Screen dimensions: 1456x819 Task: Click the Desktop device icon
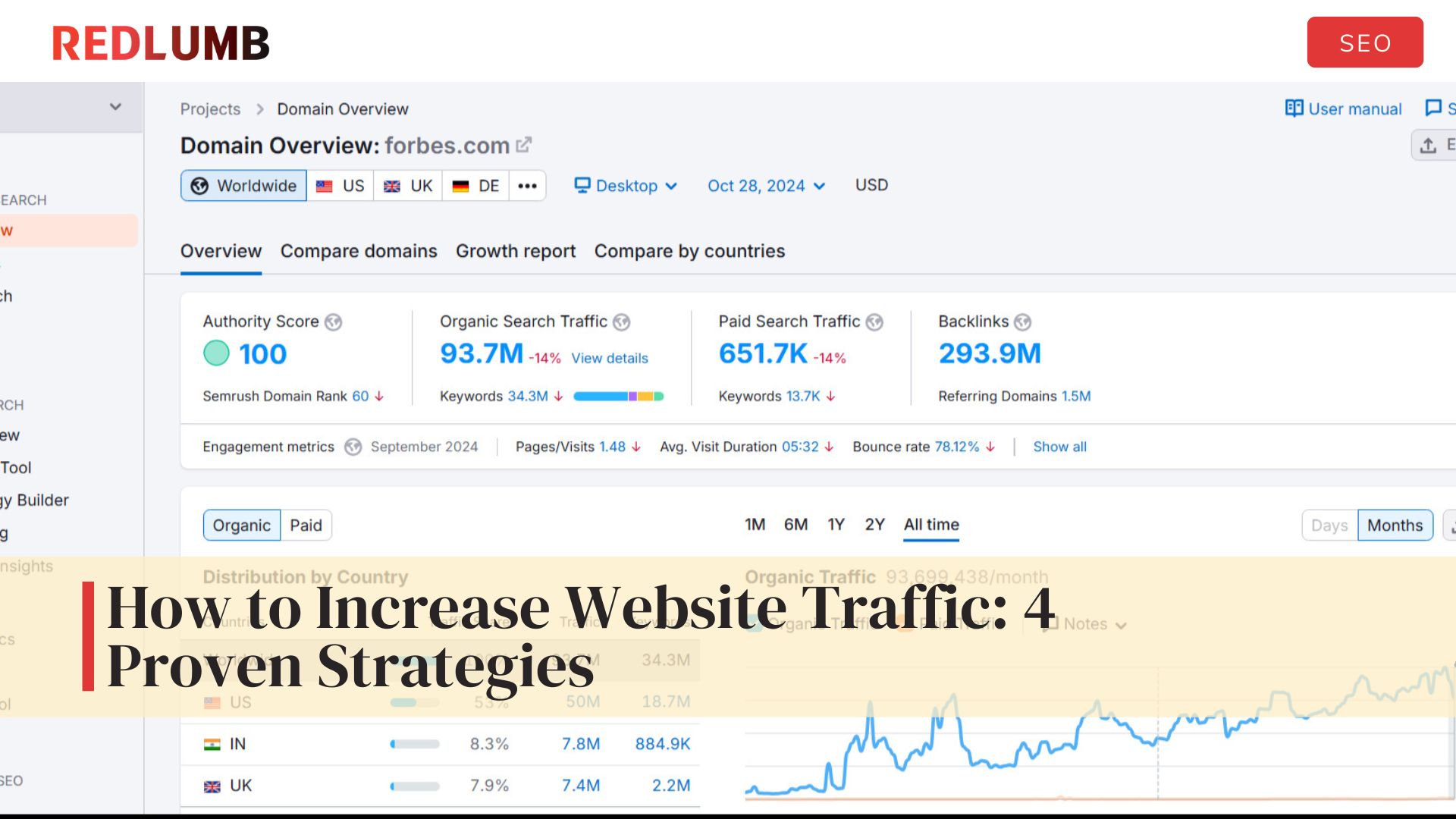580,185
